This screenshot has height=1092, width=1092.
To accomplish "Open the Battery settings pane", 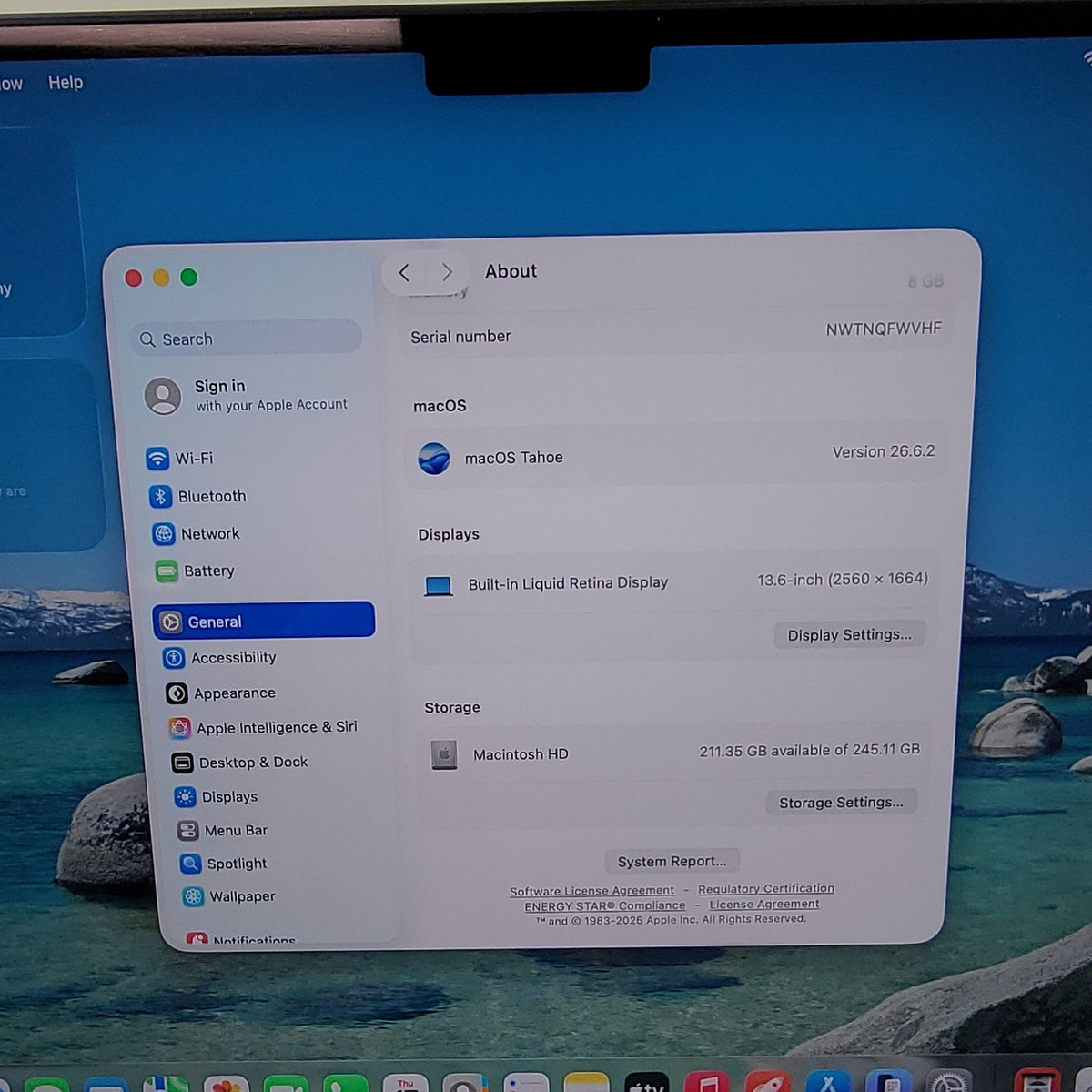I will coord(195,571).
